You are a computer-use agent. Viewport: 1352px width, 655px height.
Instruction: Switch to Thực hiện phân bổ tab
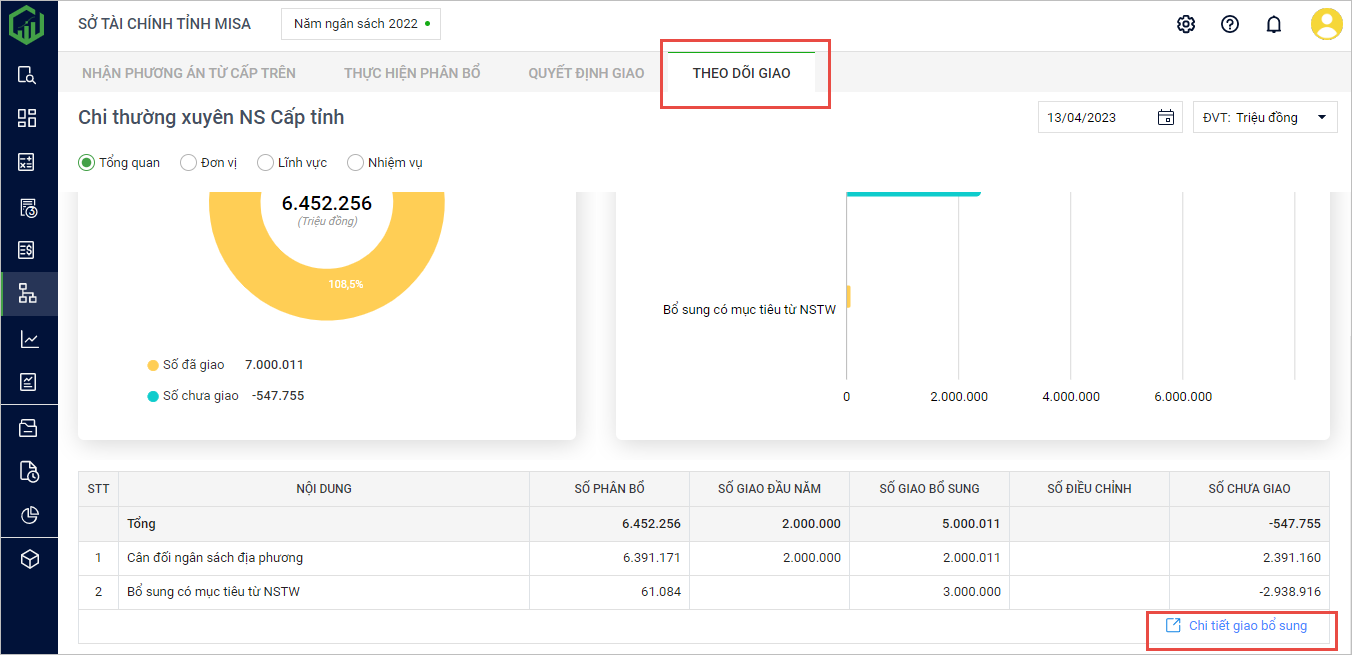point(412,73)
